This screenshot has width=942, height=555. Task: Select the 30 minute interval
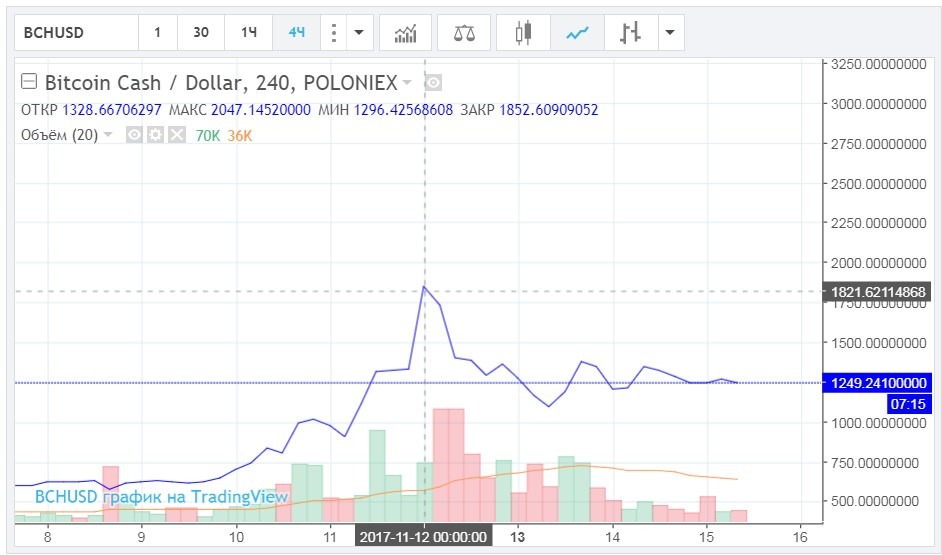tap(201, 32)
